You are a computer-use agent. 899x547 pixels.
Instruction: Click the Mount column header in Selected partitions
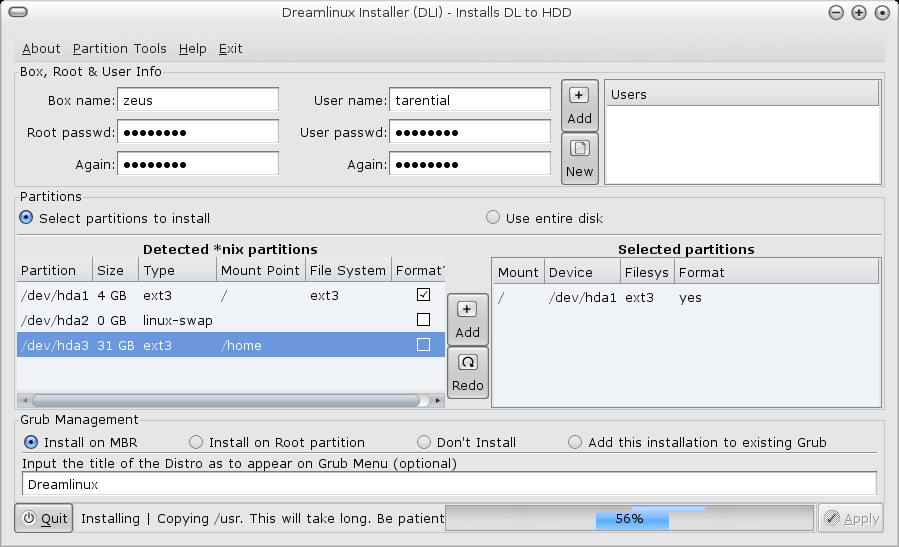pos(518,272)
